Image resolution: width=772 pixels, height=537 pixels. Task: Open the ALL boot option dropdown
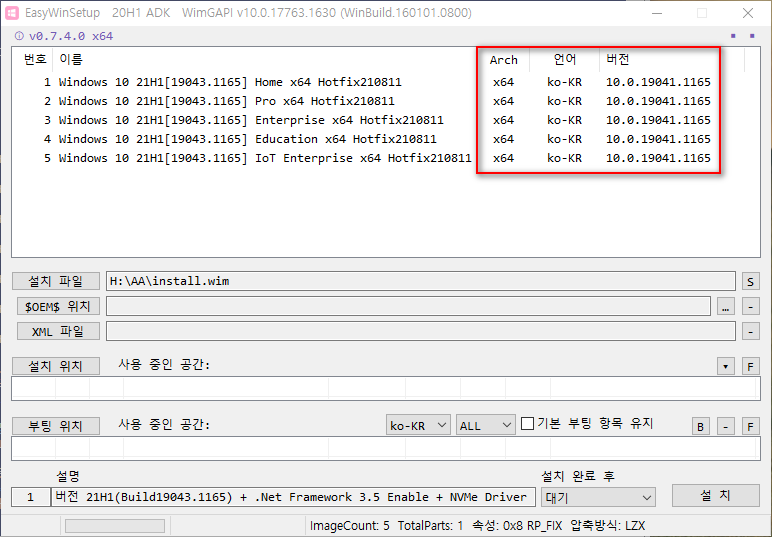(x=485, y=425)
